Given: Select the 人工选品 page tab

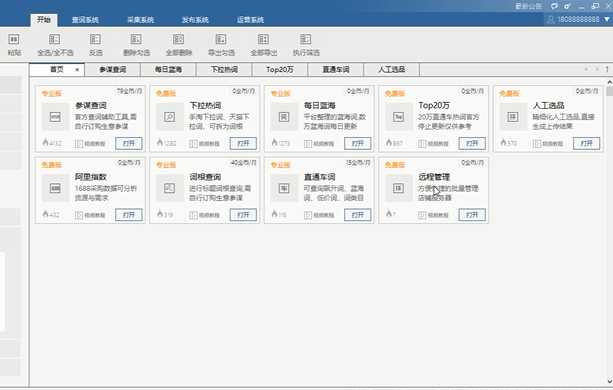Looking at the screenshot, I should 392,70.
